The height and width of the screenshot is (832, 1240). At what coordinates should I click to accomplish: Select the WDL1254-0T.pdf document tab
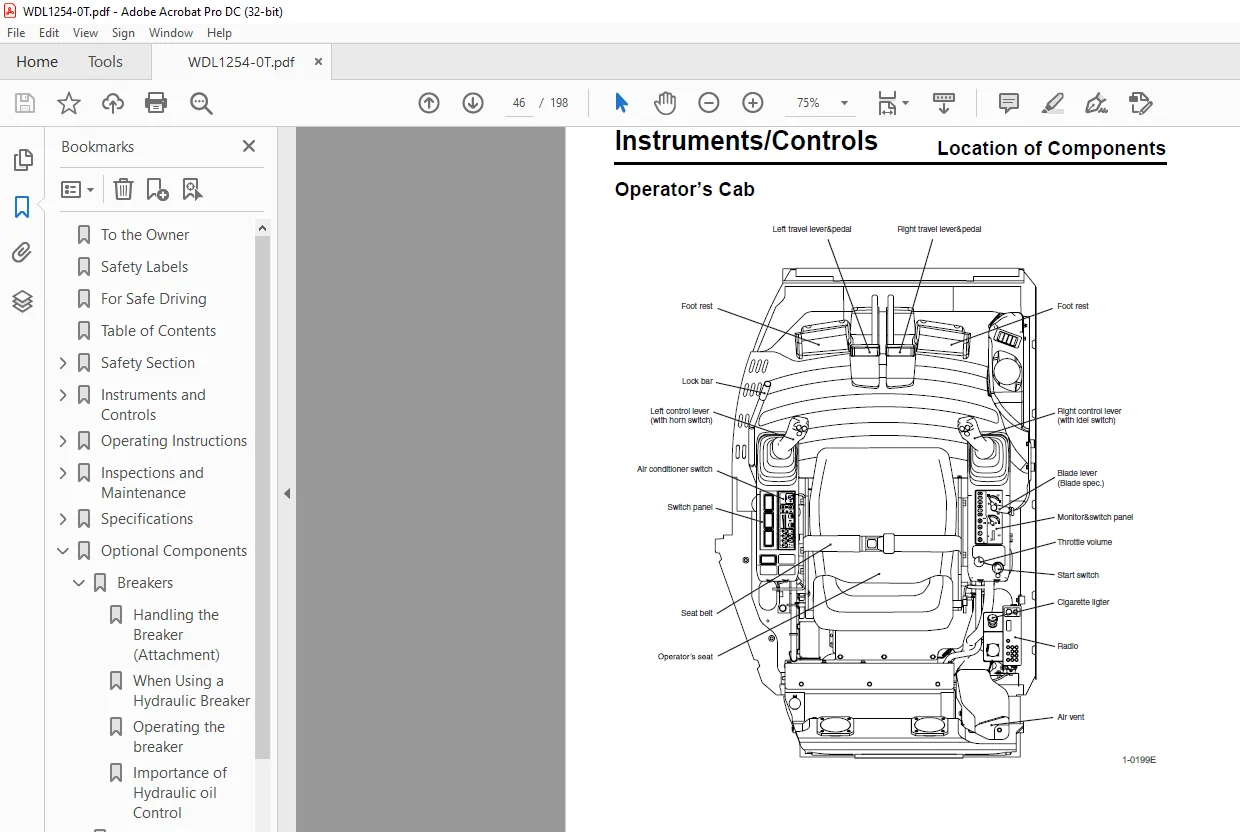point(241,62)
